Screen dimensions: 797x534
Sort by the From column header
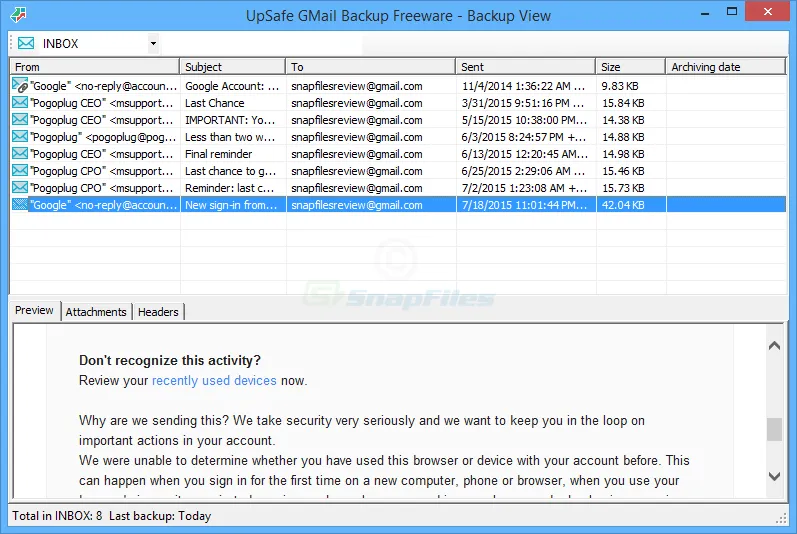(95, 67)
